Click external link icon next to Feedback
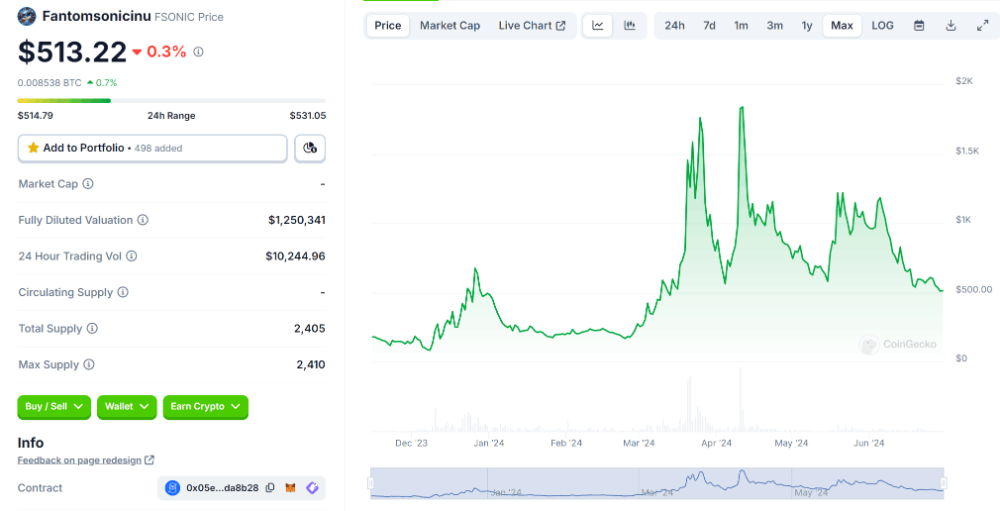1000x511 pixels. tap(149, 460)
